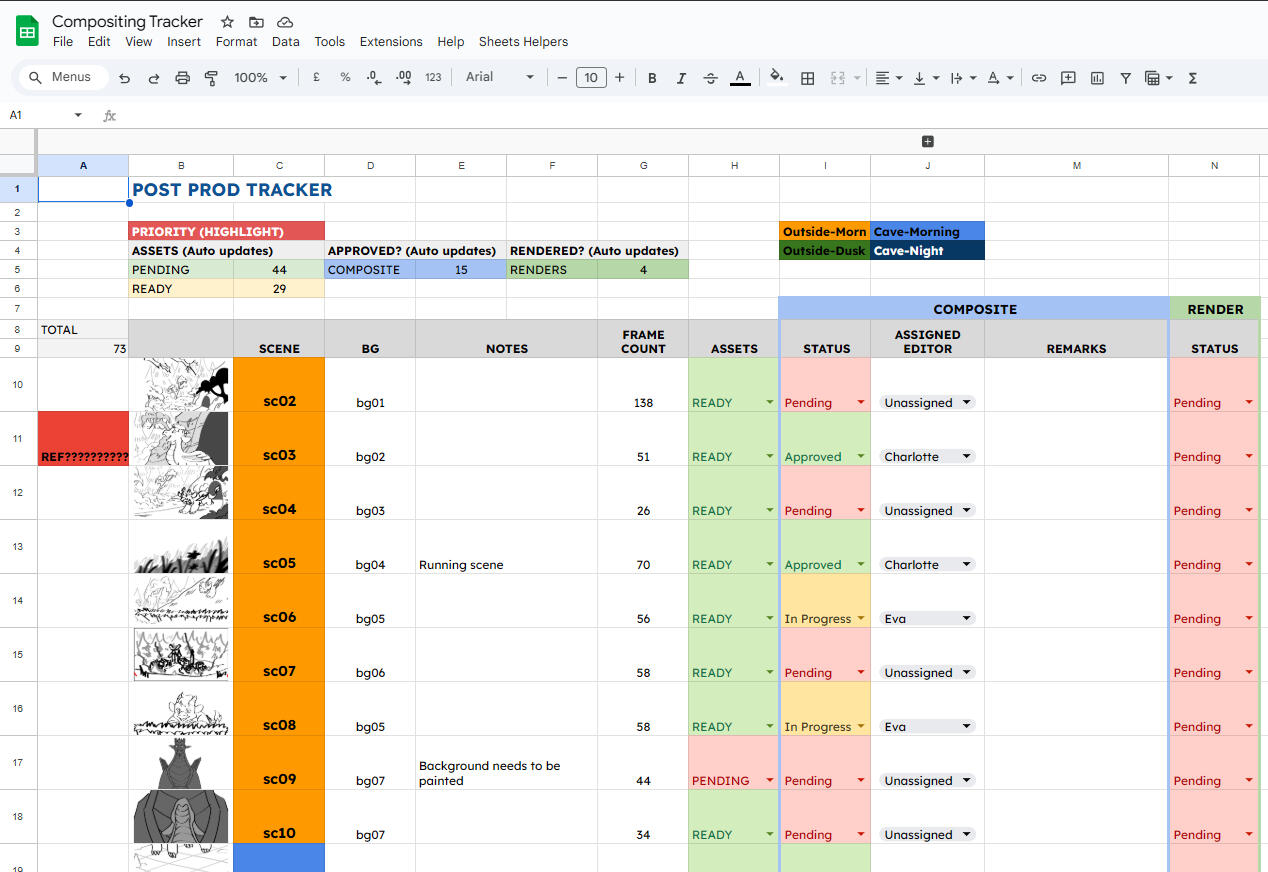Viewport: 1268px width, 872px height.
Task: Click the Print icon in toolbar
Action: pyautogui.click(x=182, y=78)
